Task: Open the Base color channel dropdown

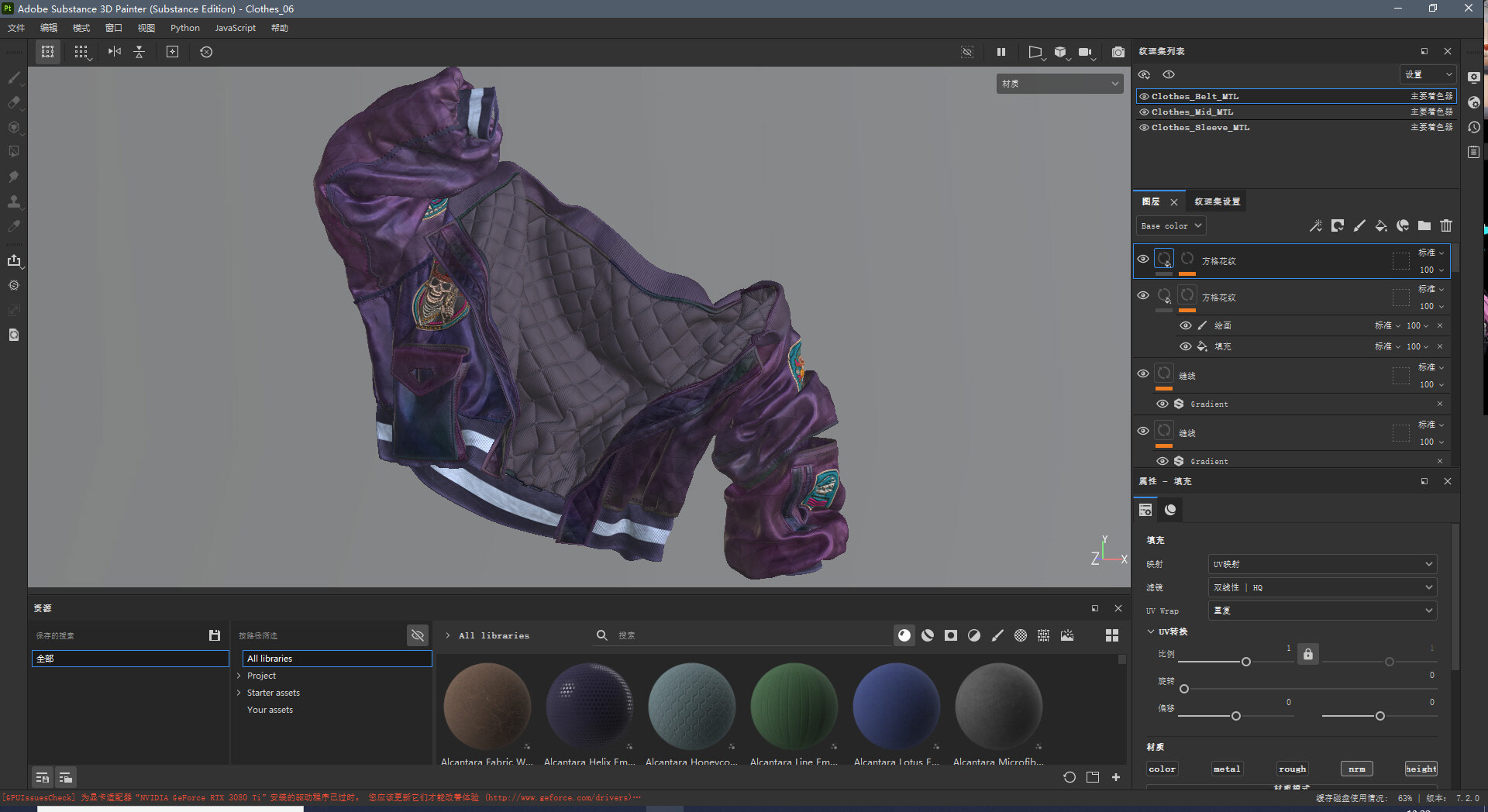Action: (x=1171, y=225)
